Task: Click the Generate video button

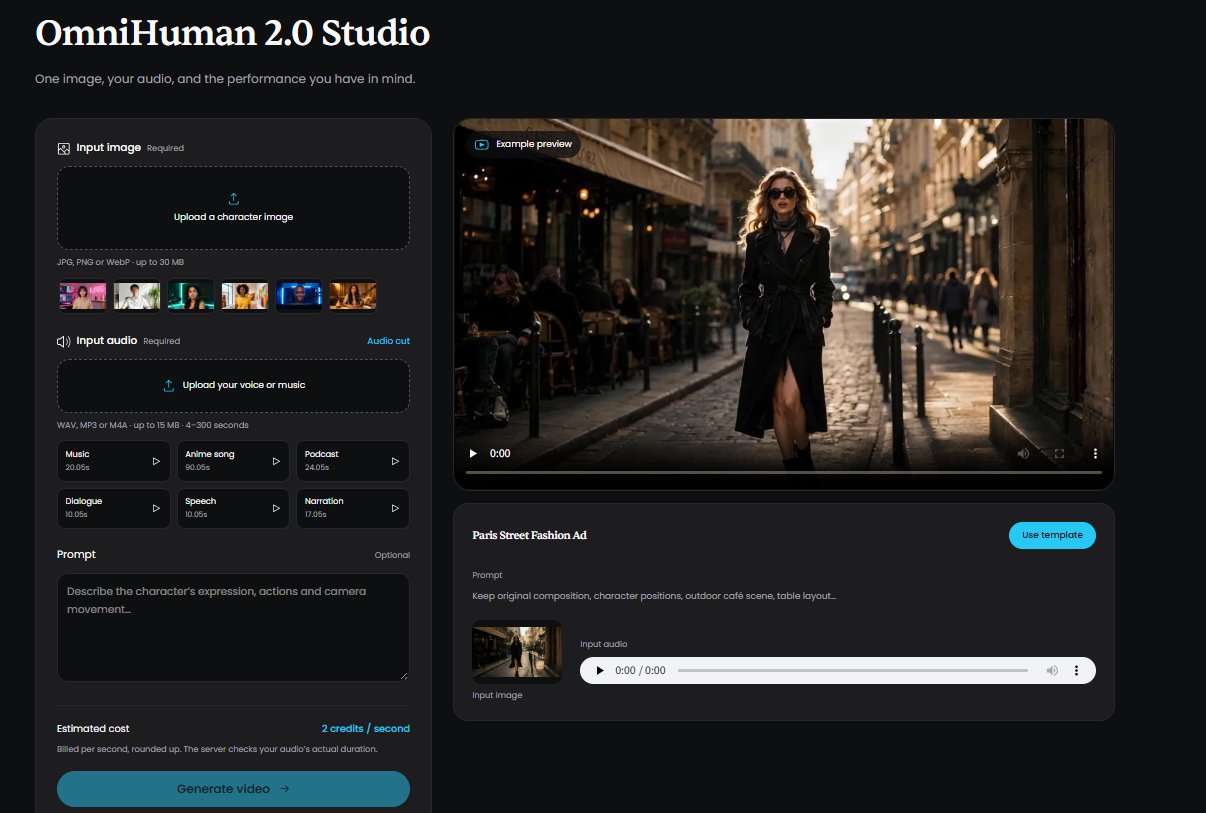Action: click(233, 789)
